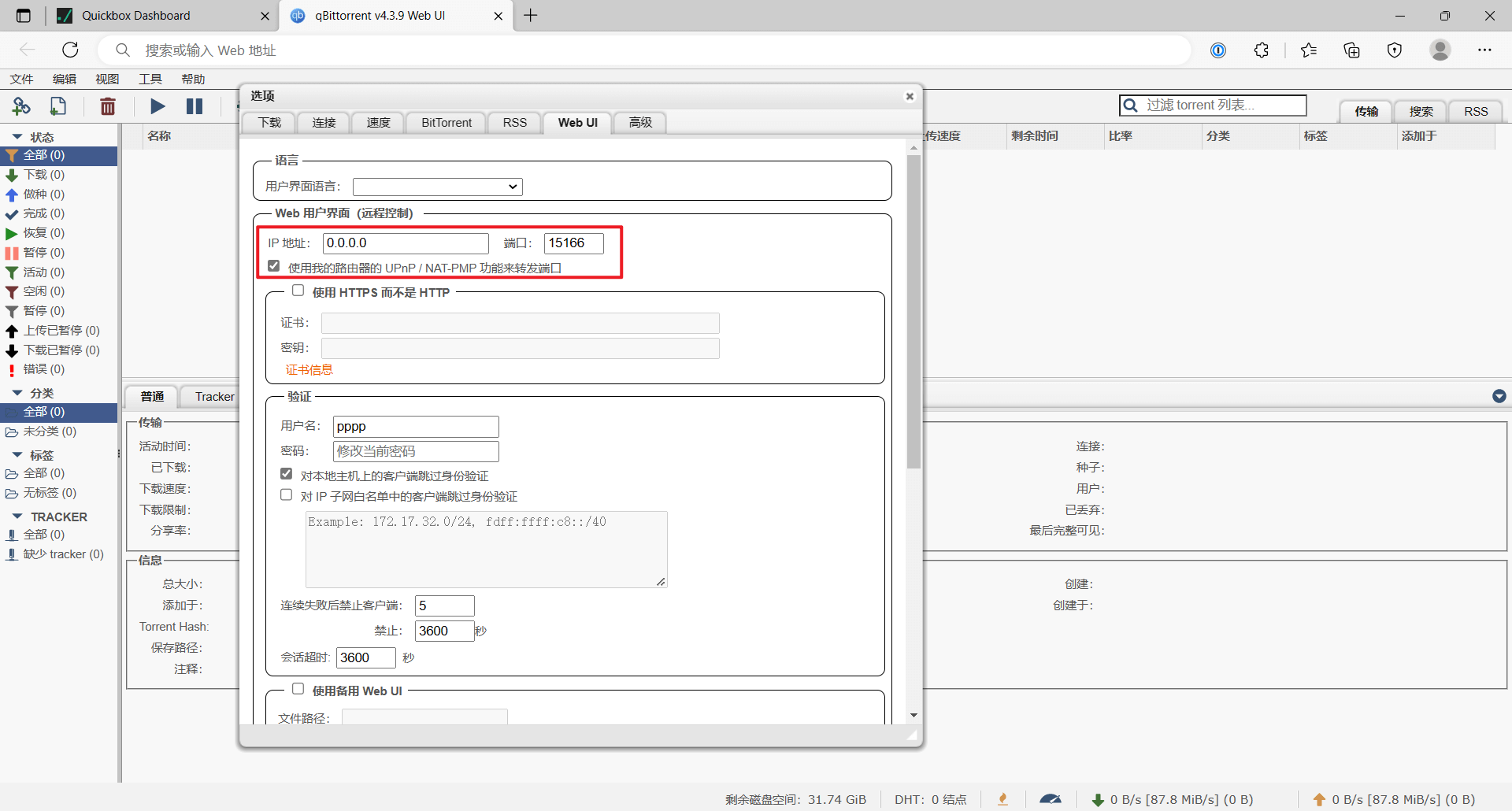Close the options dialog with X

pyautogui.click(x=910, y=96)
